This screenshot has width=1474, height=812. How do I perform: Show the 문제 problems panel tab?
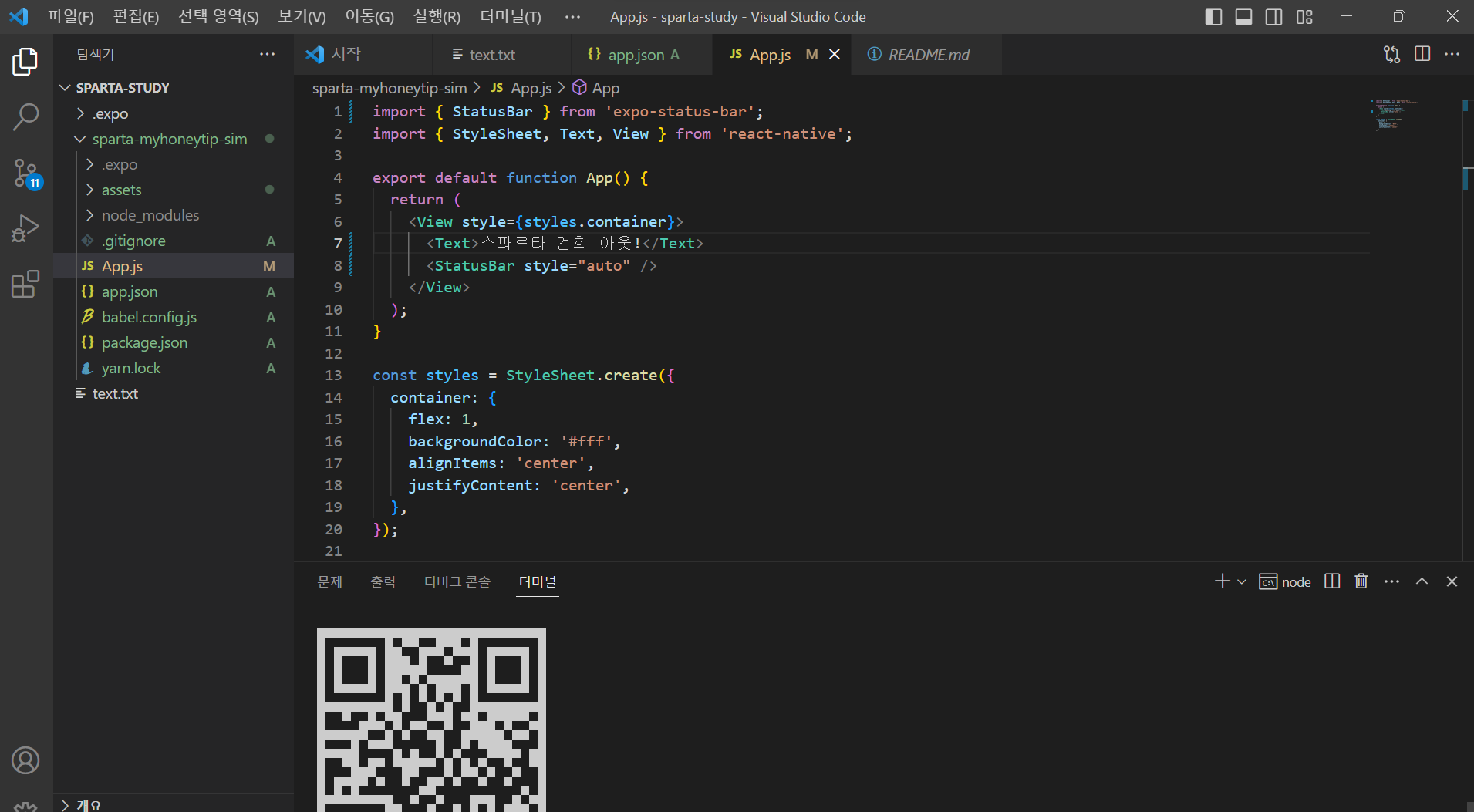(329, 582)
